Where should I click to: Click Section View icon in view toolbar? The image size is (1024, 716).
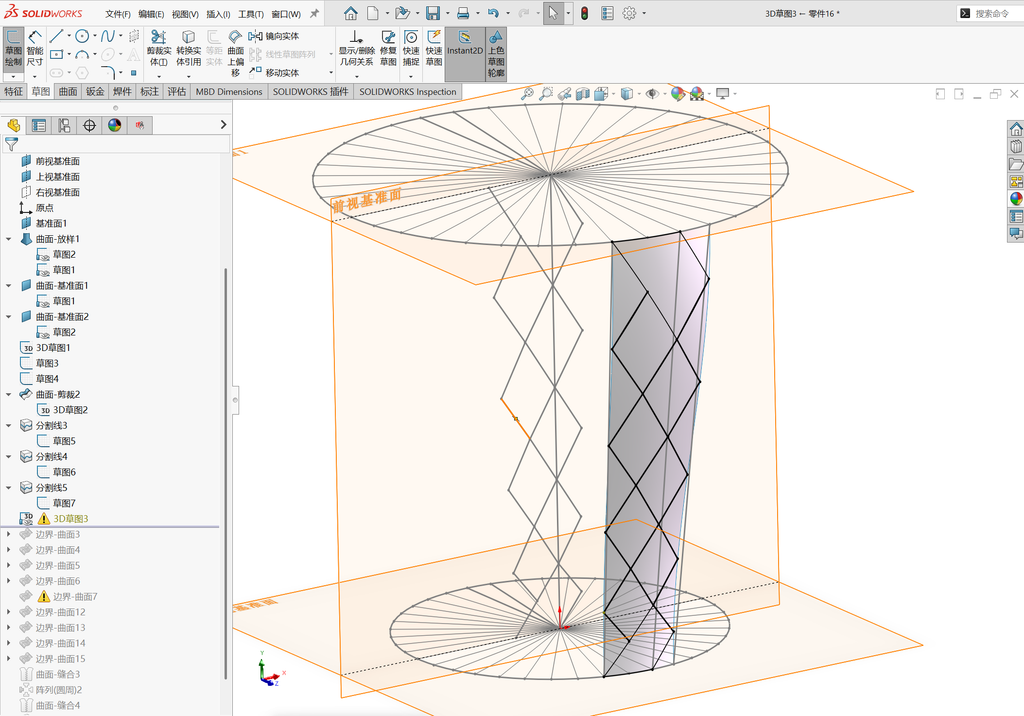(x=583, y=94)
